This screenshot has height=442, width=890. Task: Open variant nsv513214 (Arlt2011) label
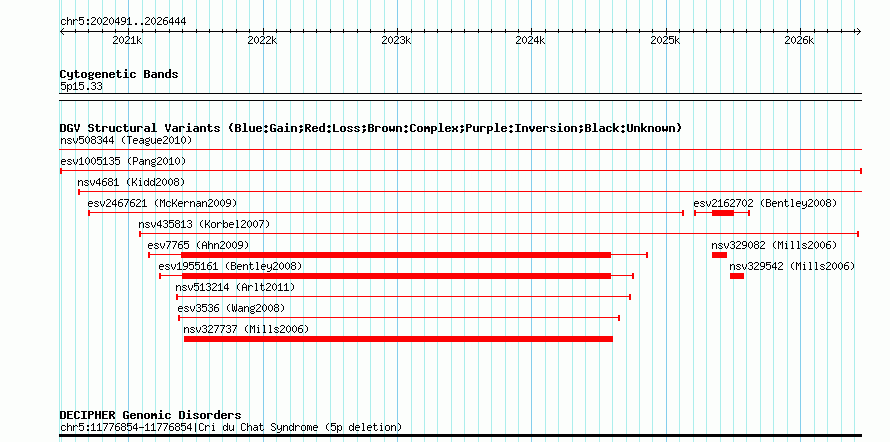click(236, 287)
